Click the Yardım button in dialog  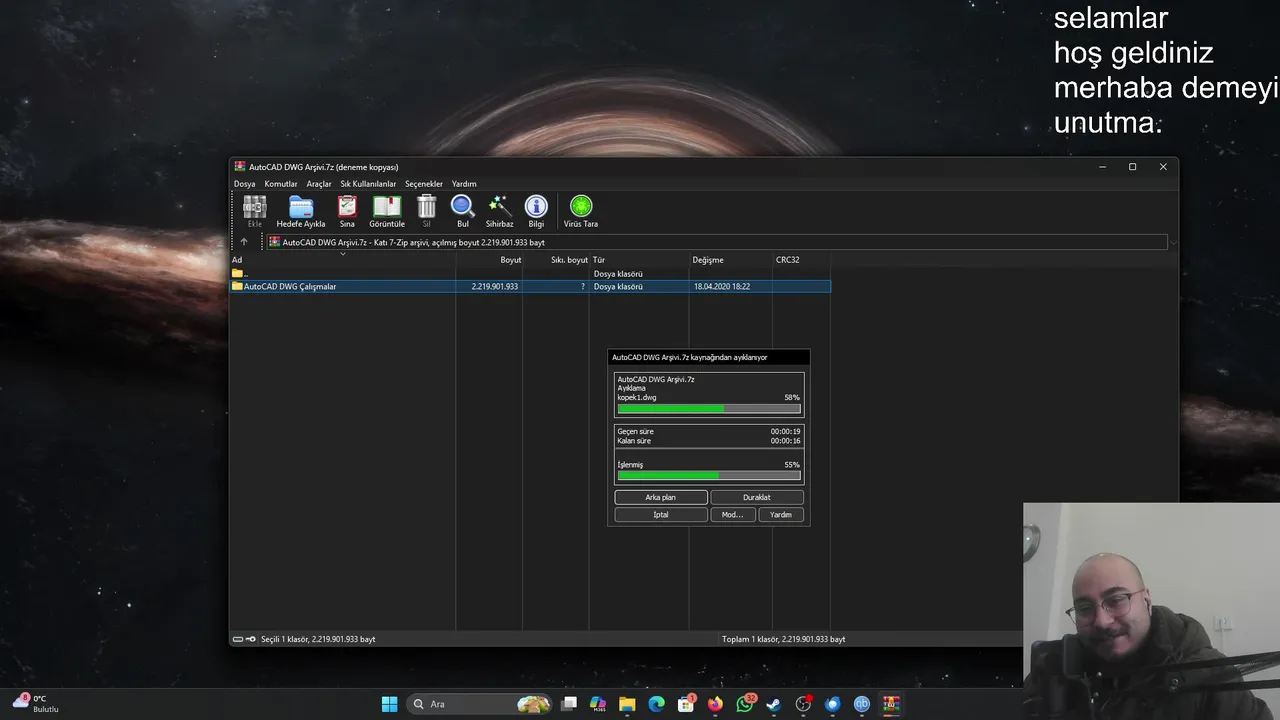781,515
